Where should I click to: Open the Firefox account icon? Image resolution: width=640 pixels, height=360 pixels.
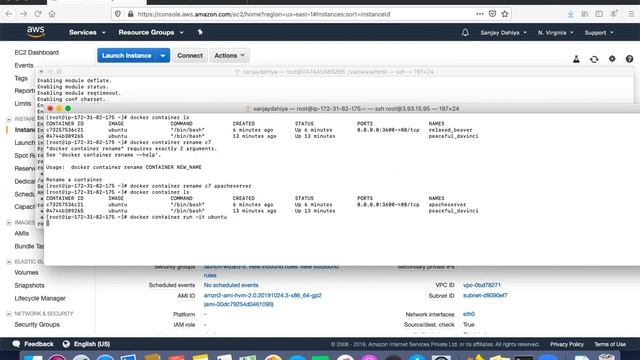coord(614,14)
